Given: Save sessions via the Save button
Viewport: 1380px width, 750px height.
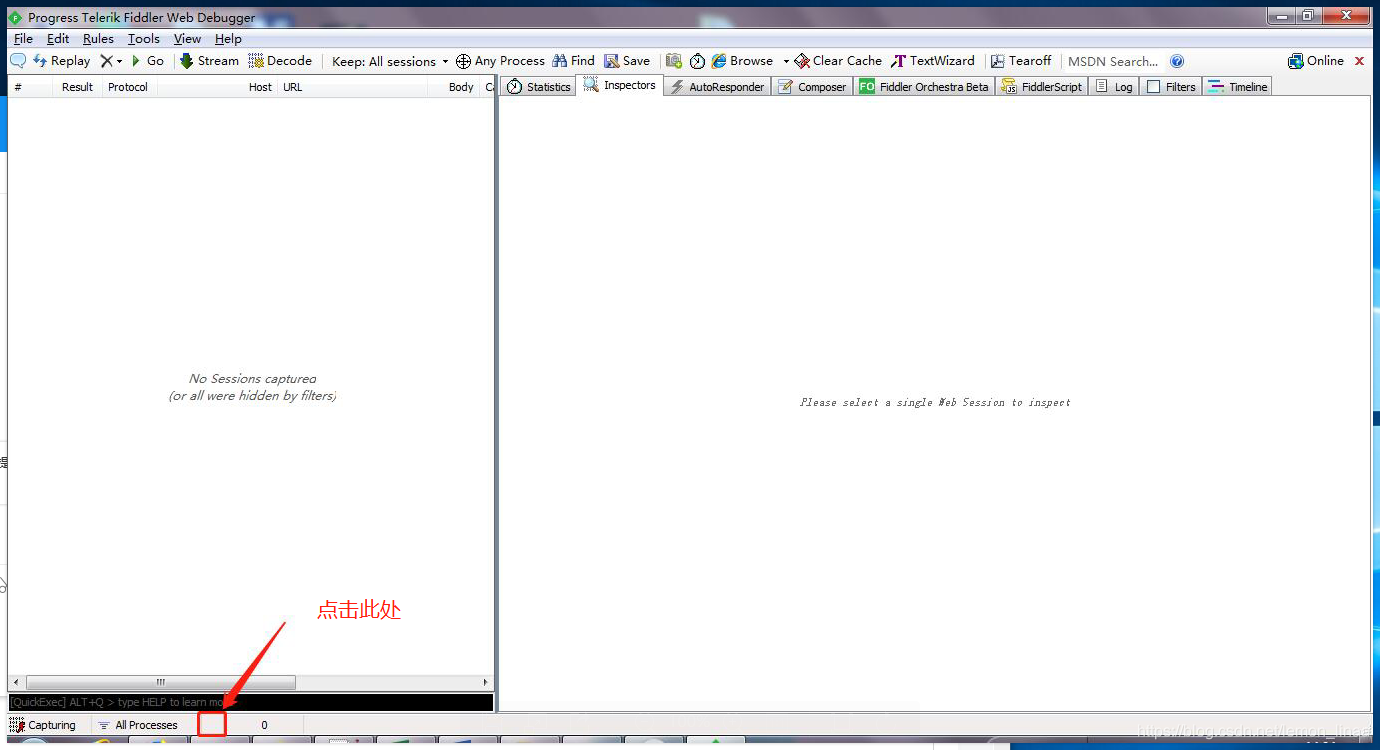Looking at the screenshot, I should click(x=627, y=61).
